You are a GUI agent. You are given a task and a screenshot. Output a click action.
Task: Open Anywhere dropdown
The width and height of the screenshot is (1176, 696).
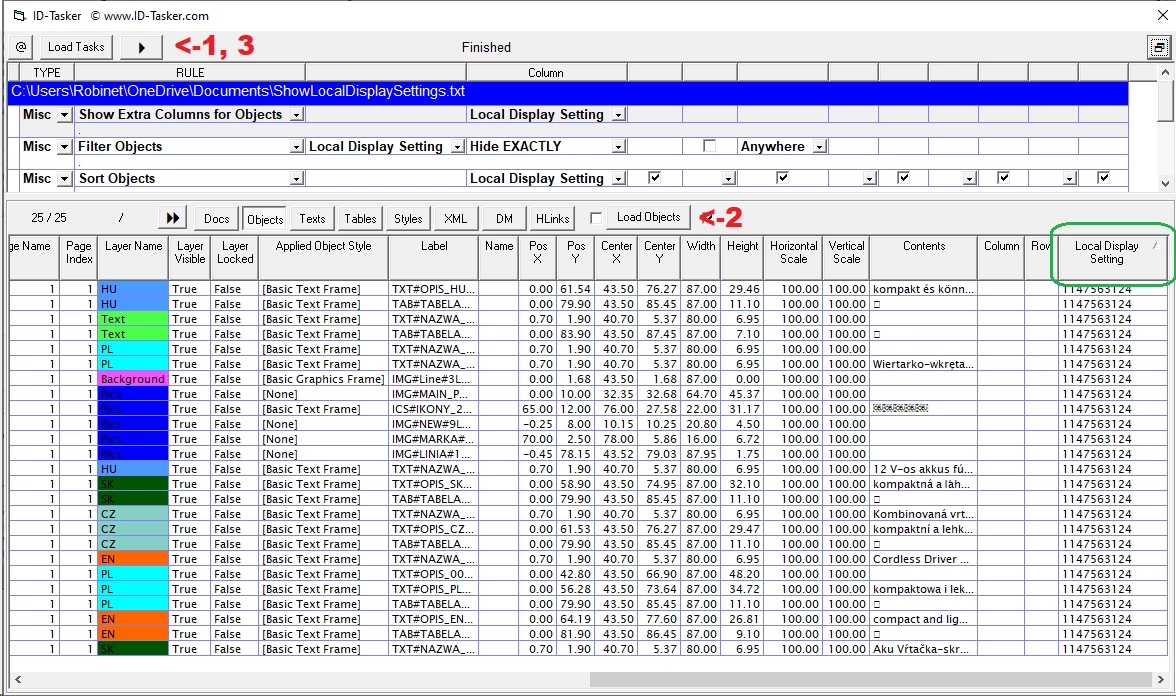pos(820,147)
